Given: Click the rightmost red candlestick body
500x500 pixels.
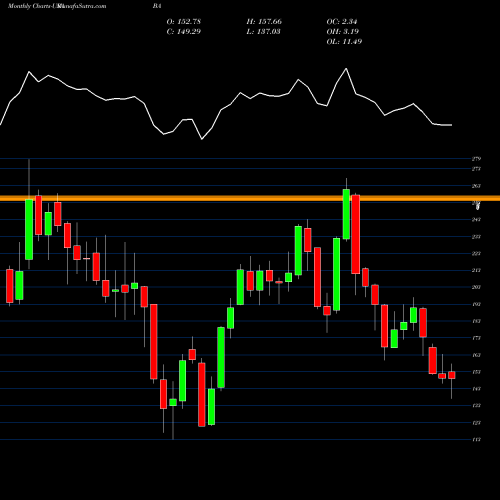Looking at the screenshot, I should pyautogui.click(x=452, y=375).
